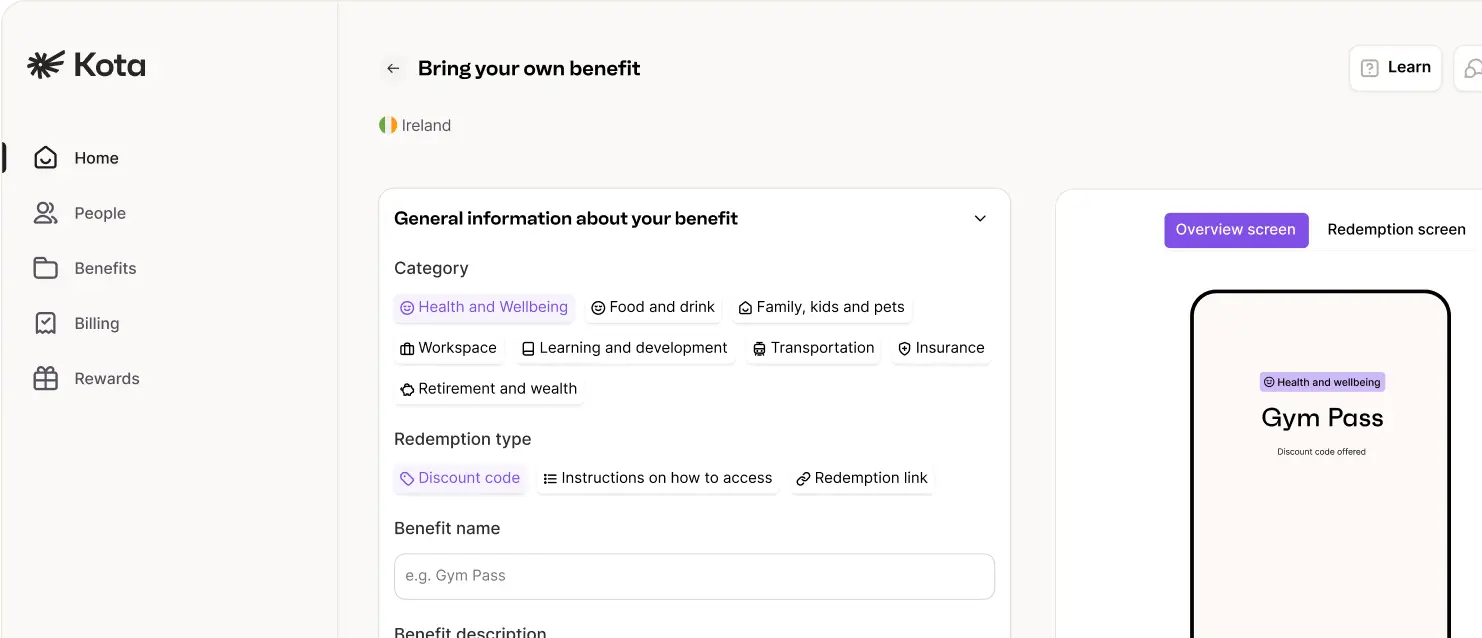Click the Billing receipt icon
Image resolution: width=1482 pixels, height=638 pixels.
(45, 323)
